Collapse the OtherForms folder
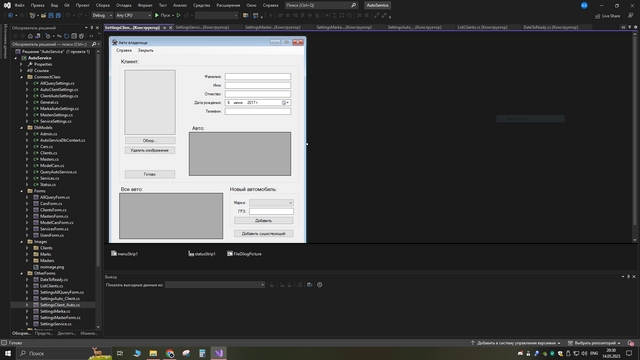 coord(22,273)
